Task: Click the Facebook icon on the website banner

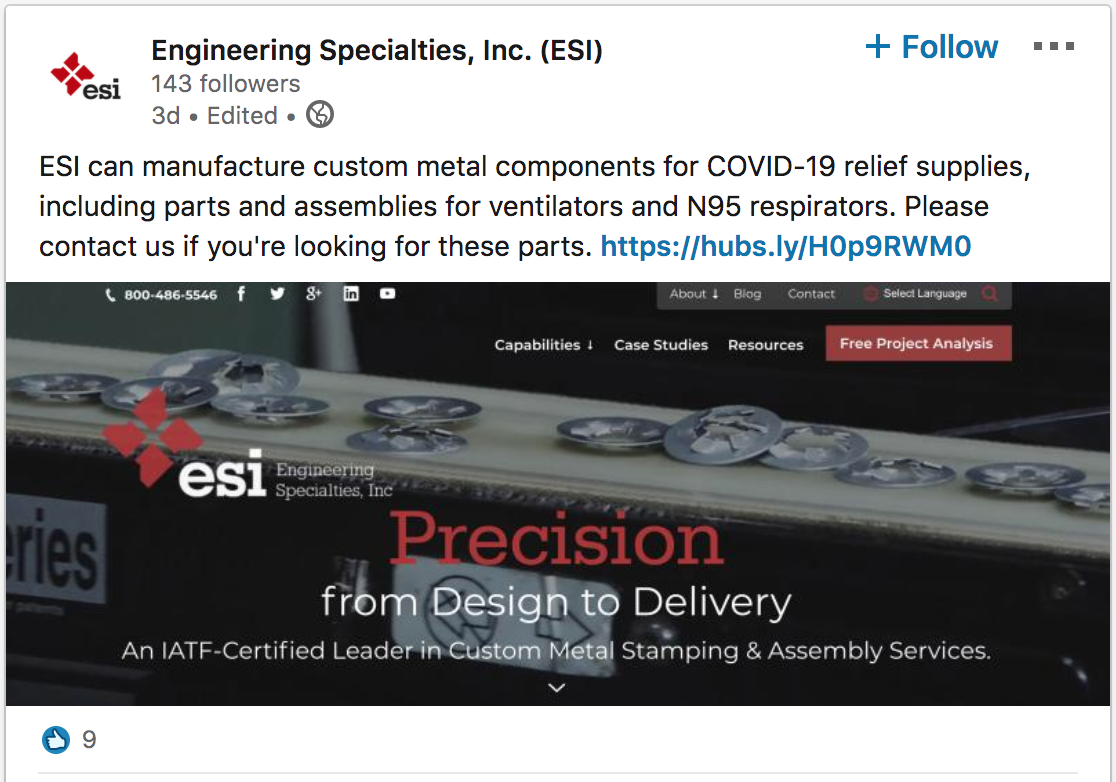Action: click(x=241, y=293)
